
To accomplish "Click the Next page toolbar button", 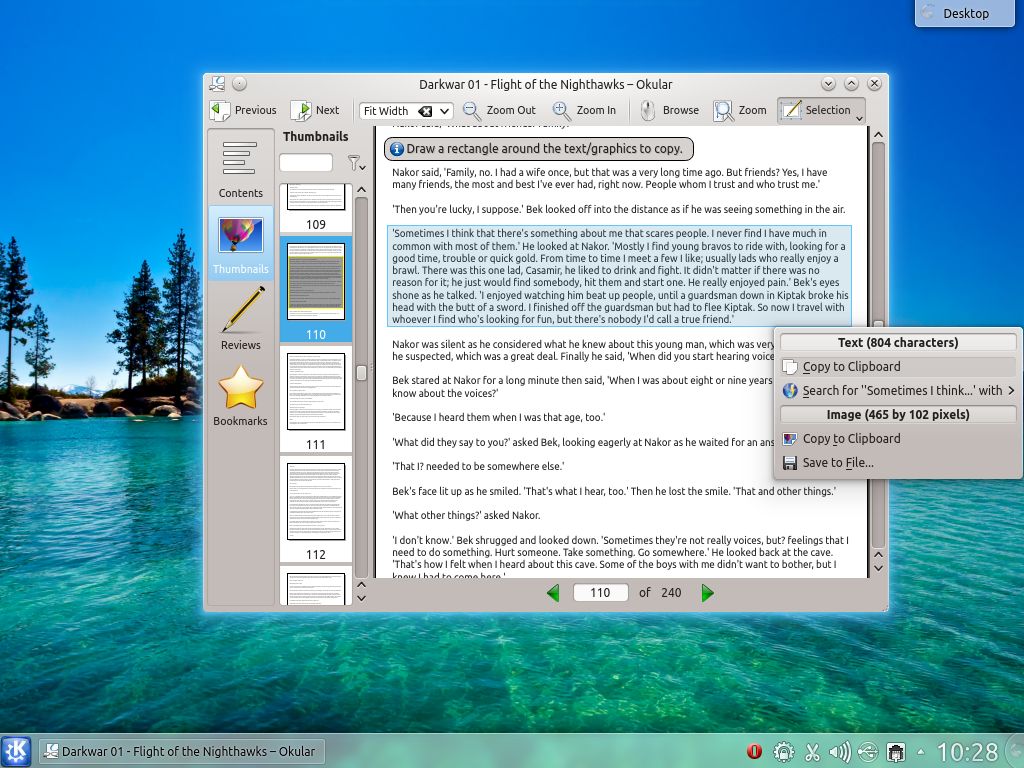I will [315, 110].
